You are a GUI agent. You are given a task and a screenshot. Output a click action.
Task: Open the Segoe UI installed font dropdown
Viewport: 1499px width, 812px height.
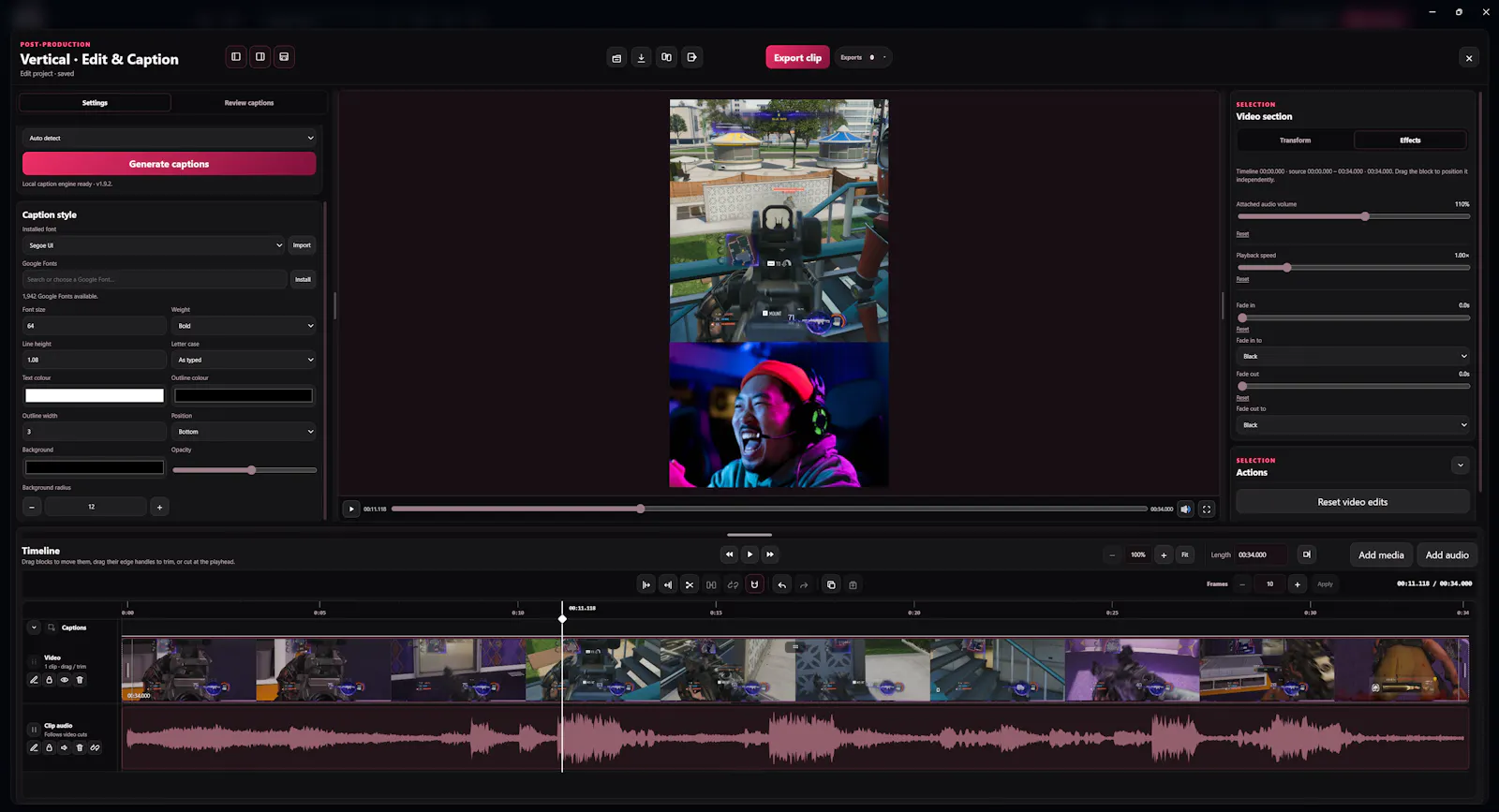point(154,245)
